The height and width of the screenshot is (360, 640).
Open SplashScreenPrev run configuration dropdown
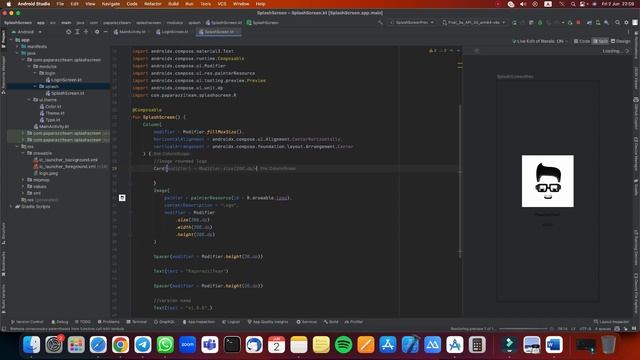(x=412, y=22)
